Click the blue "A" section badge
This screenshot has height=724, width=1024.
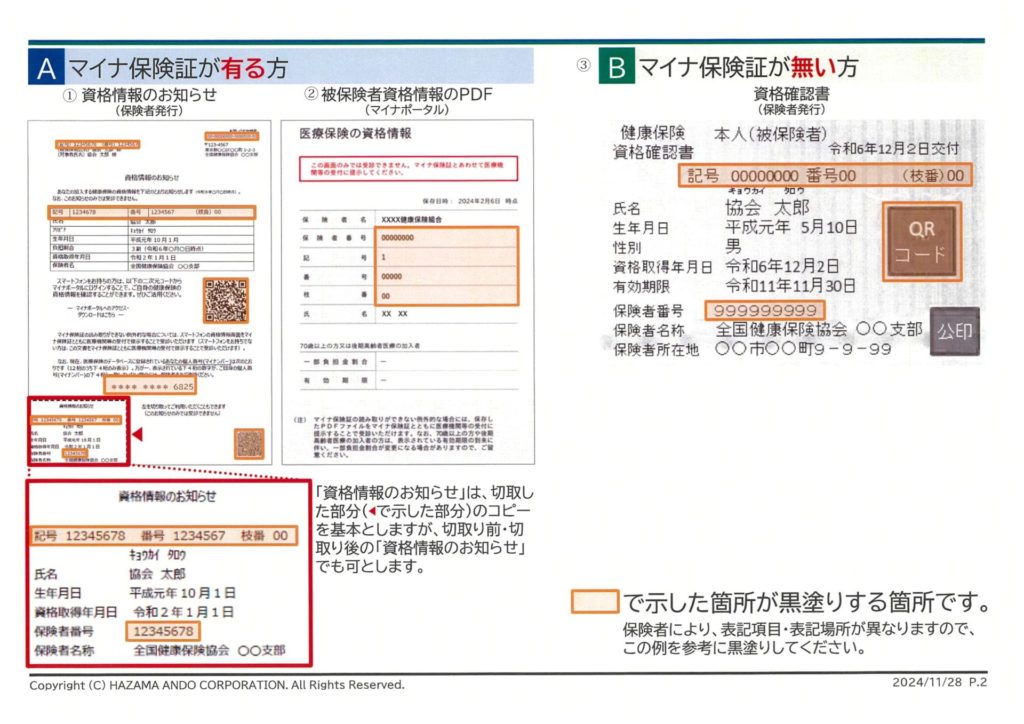(46, 67)
